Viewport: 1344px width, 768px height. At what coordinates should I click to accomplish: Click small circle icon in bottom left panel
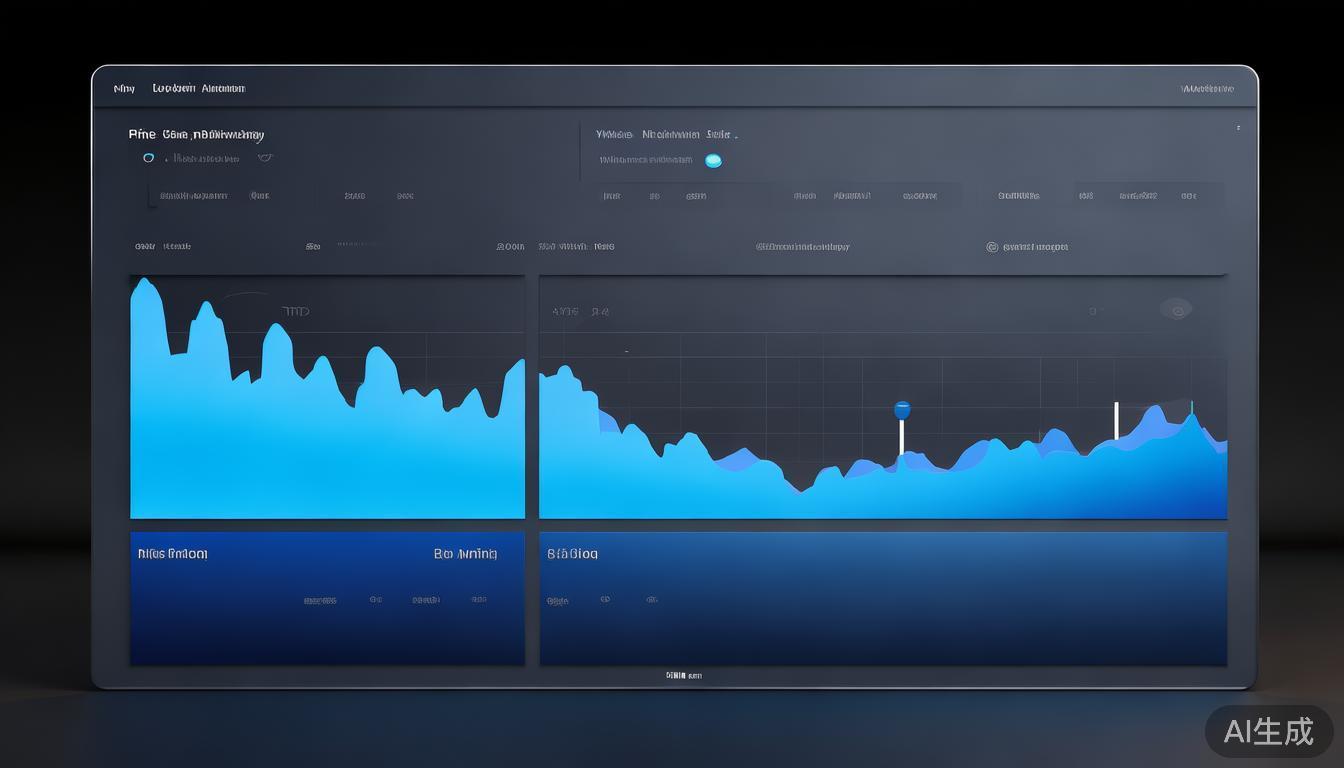point(376,600)
